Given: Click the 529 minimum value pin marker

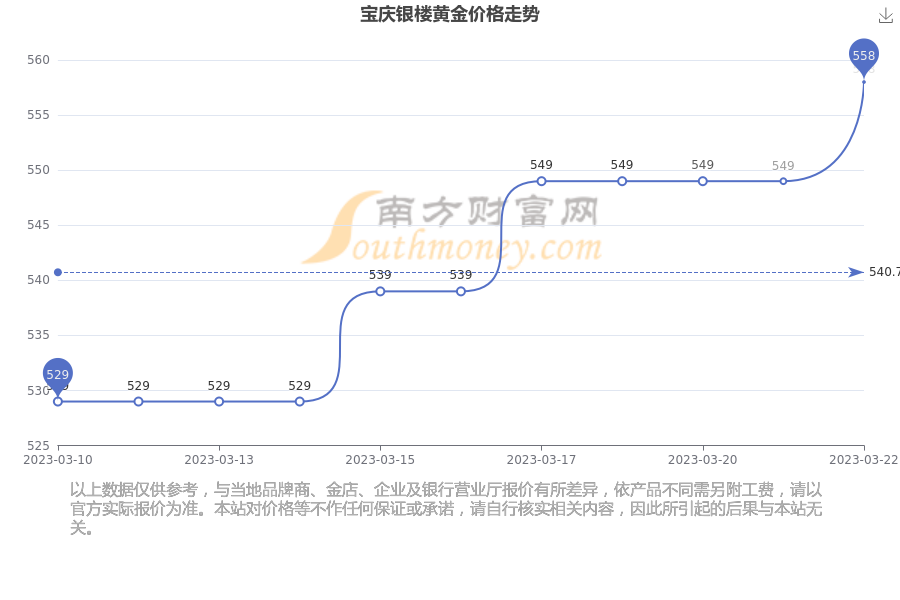Looking at the screenshot, I should 57,376.
